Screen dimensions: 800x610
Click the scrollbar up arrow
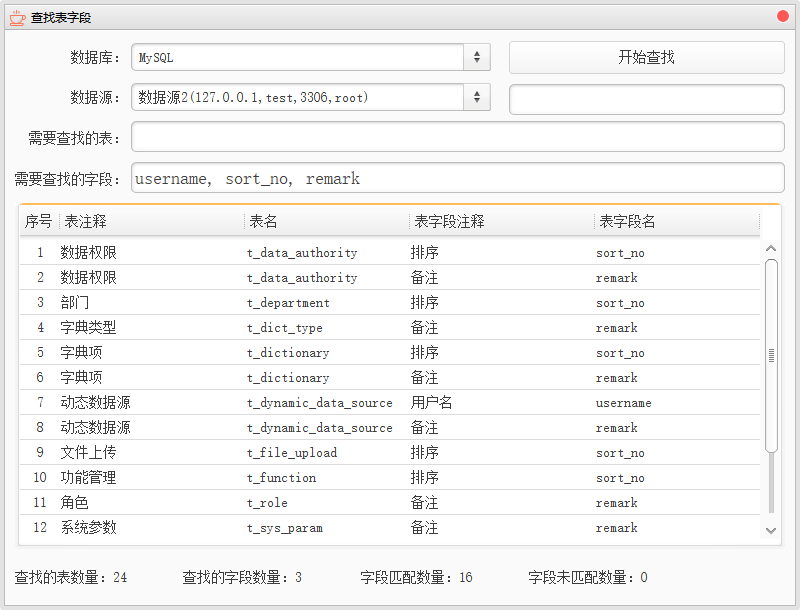[771, 248]
